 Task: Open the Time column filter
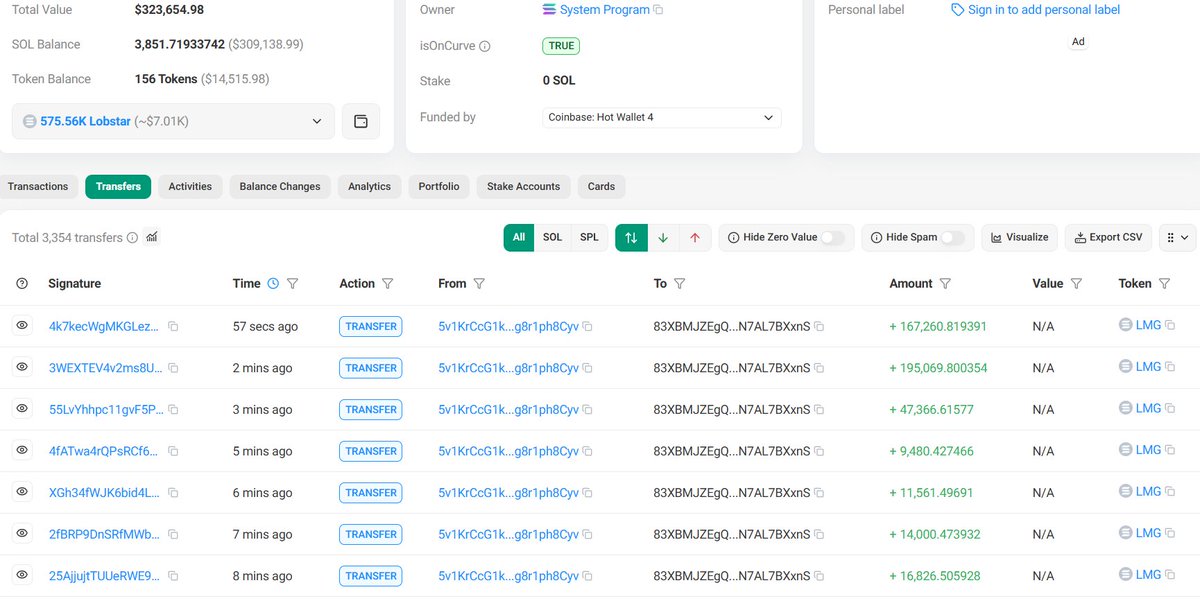[293, 284]
